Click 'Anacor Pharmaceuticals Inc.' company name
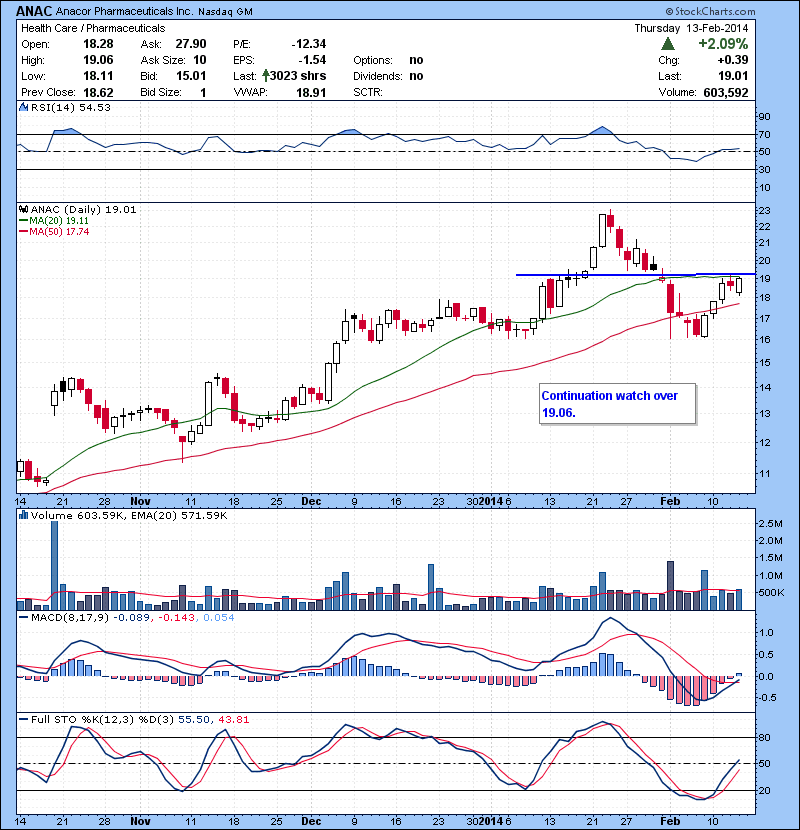The image size is (800, 830). [125, 11]
